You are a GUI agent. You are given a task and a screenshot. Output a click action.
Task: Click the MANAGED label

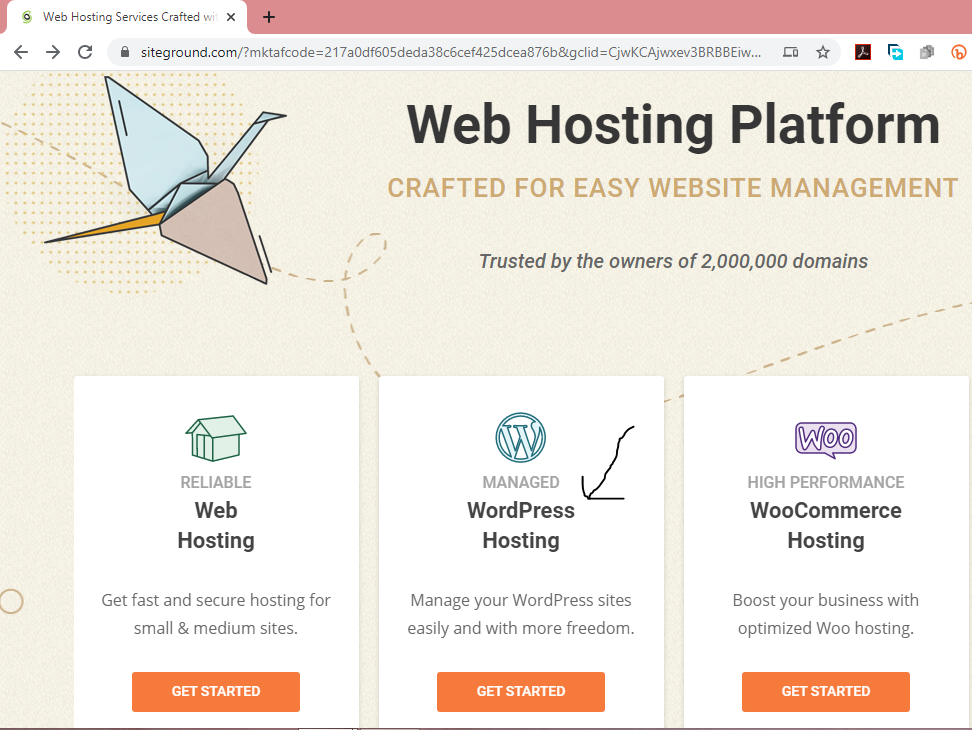(521, 482)
